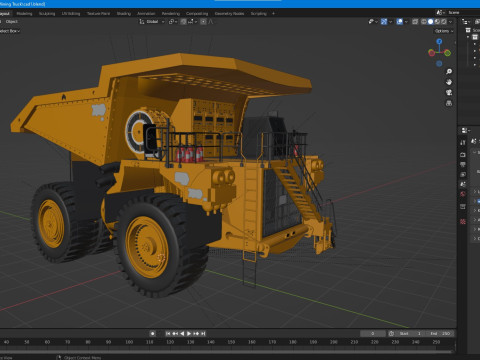Open the World properties tab
This screenshot has height=360, width=480.
click(x=463, y=194)
